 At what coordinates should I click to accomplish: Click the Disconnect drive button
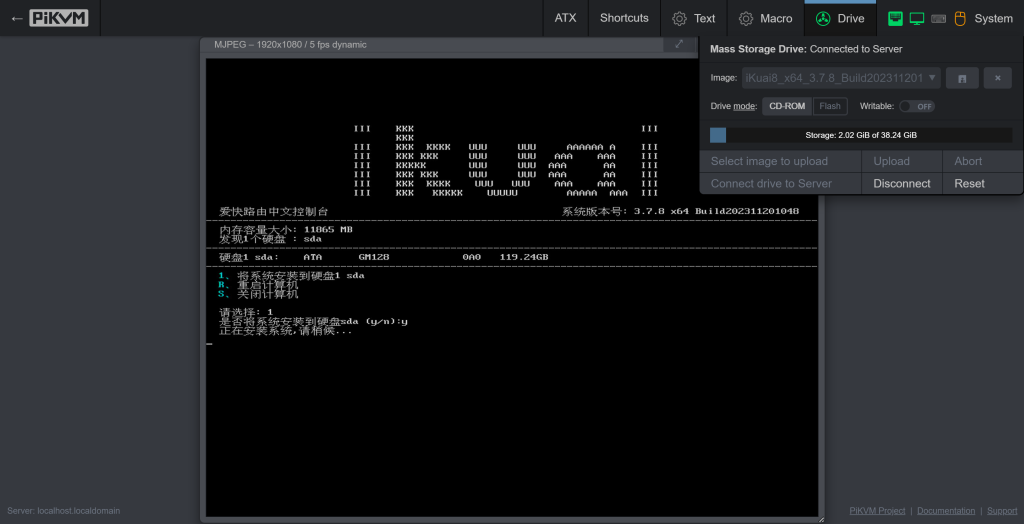click(x=902, y=184)
